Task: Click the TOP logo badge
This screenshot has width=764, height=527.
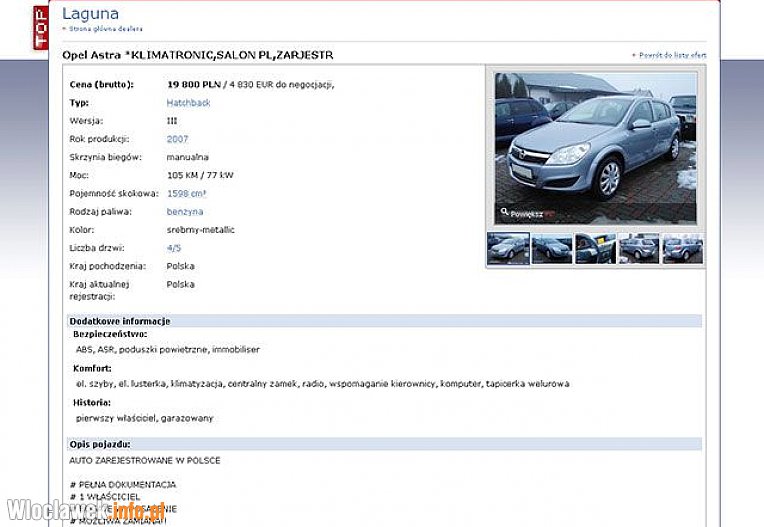Action: pyautogui.click(x=41, y=28)
